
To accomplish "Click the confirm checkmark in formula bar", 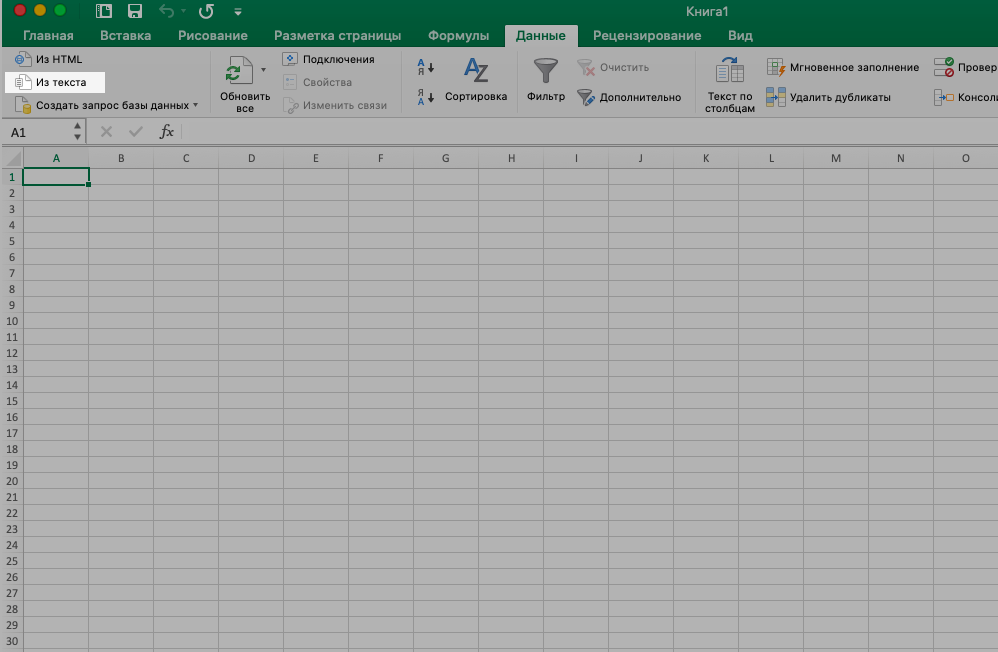I will click(x=136, y=132).
